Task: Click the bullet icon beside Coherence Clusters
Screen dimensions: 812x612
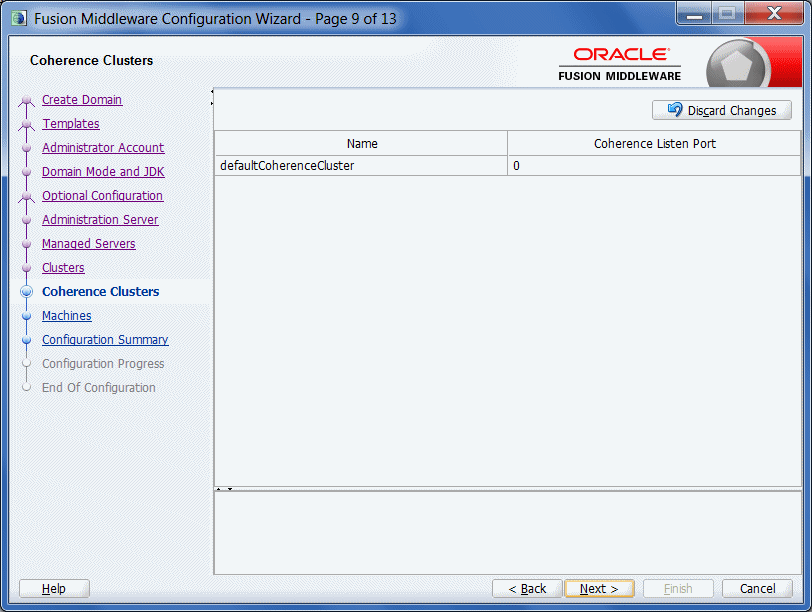Action: [26, 292]
